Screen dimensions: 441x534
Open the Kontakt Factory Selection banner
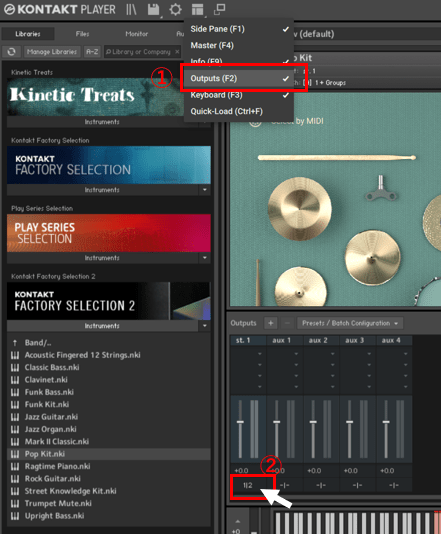(x=109, y=165)
